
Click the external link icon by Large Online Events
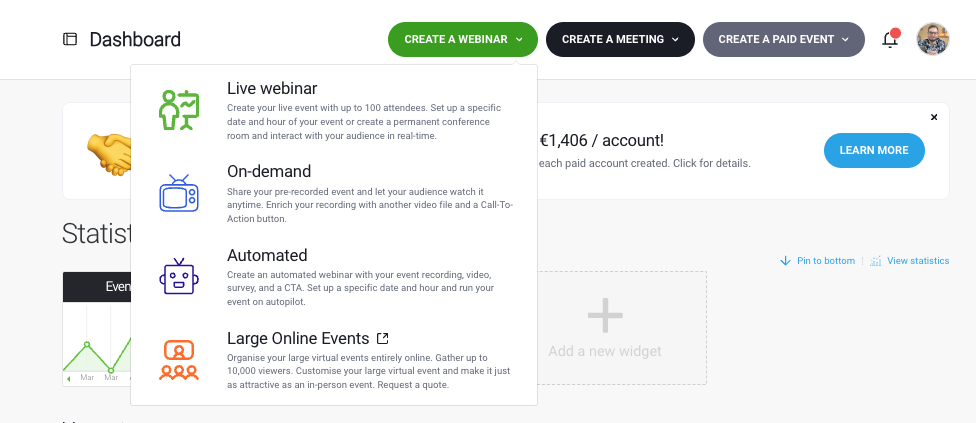tap(382, 339)
